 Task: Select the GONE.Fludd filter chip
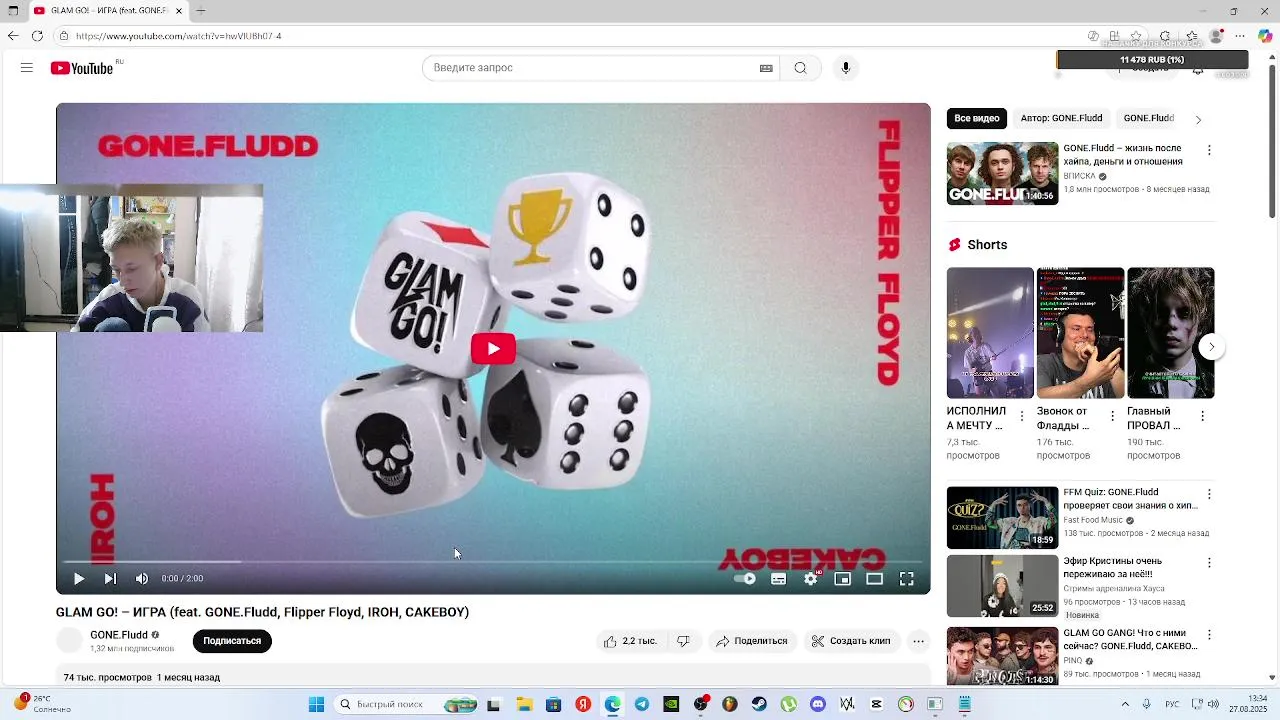click(1149, 118)
